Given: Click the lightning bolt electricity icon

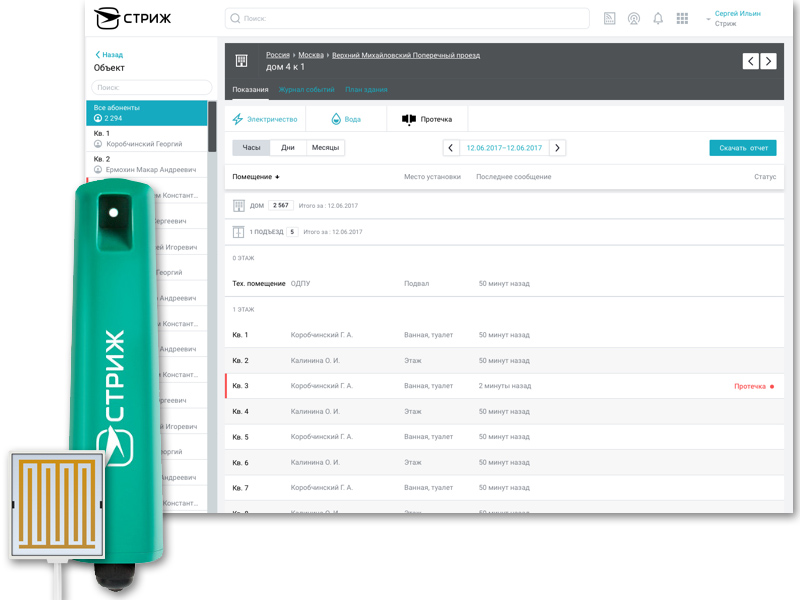Looking at the screenshot, I should [237, 119].
